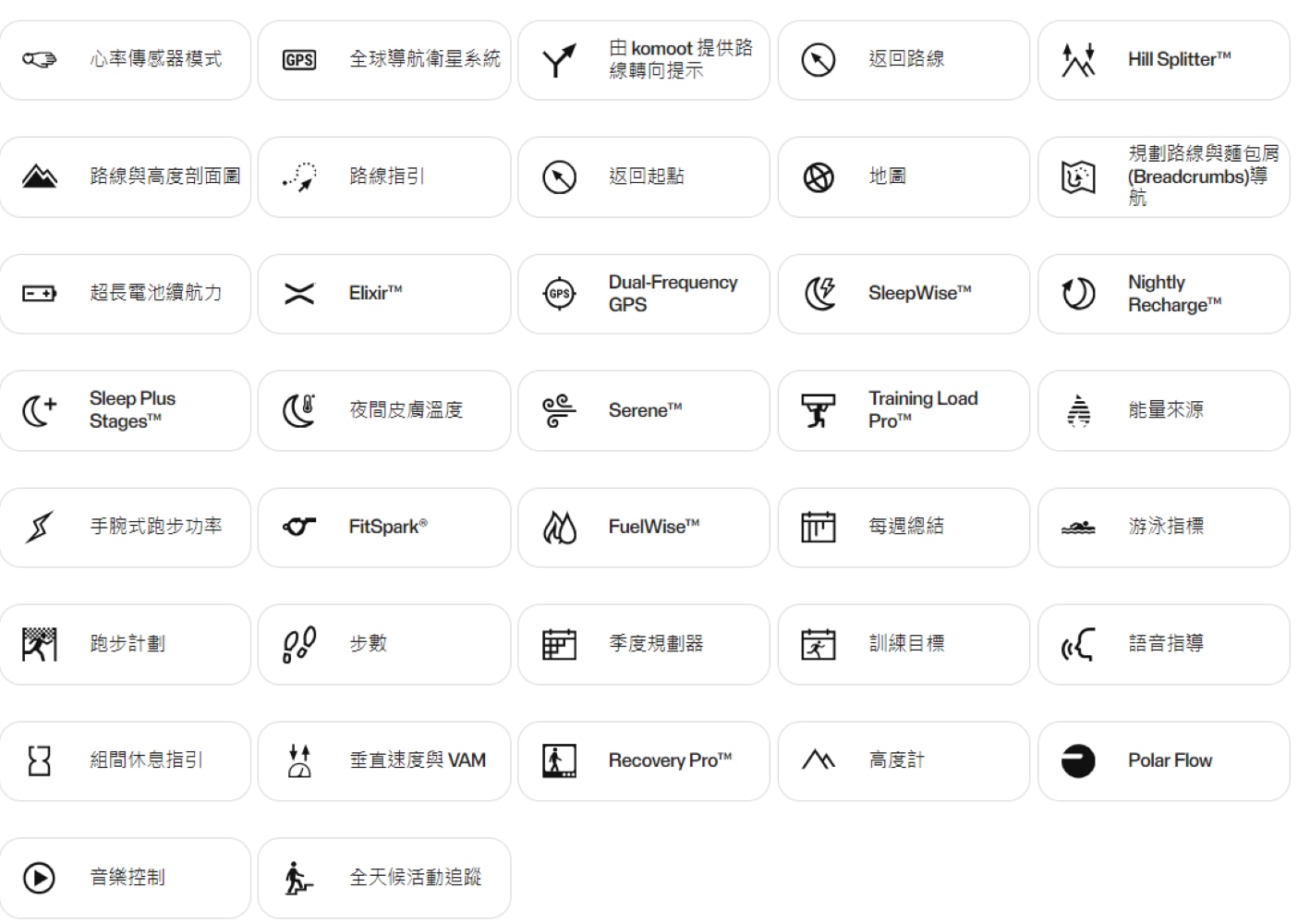Select the Sleep Plus Stages text

click(x=132, y=410)
